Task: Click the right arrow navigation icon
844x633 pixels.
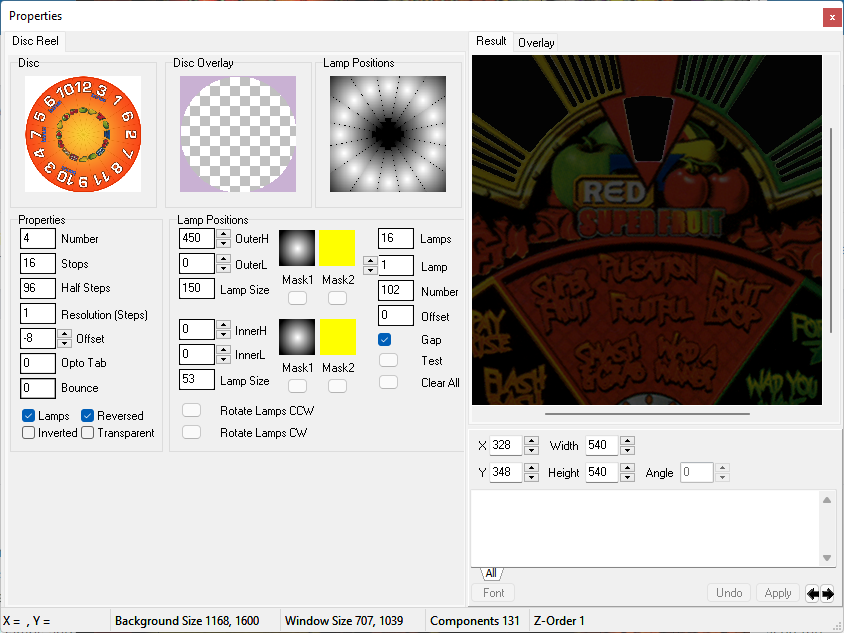Action: (x=828, y=593)
